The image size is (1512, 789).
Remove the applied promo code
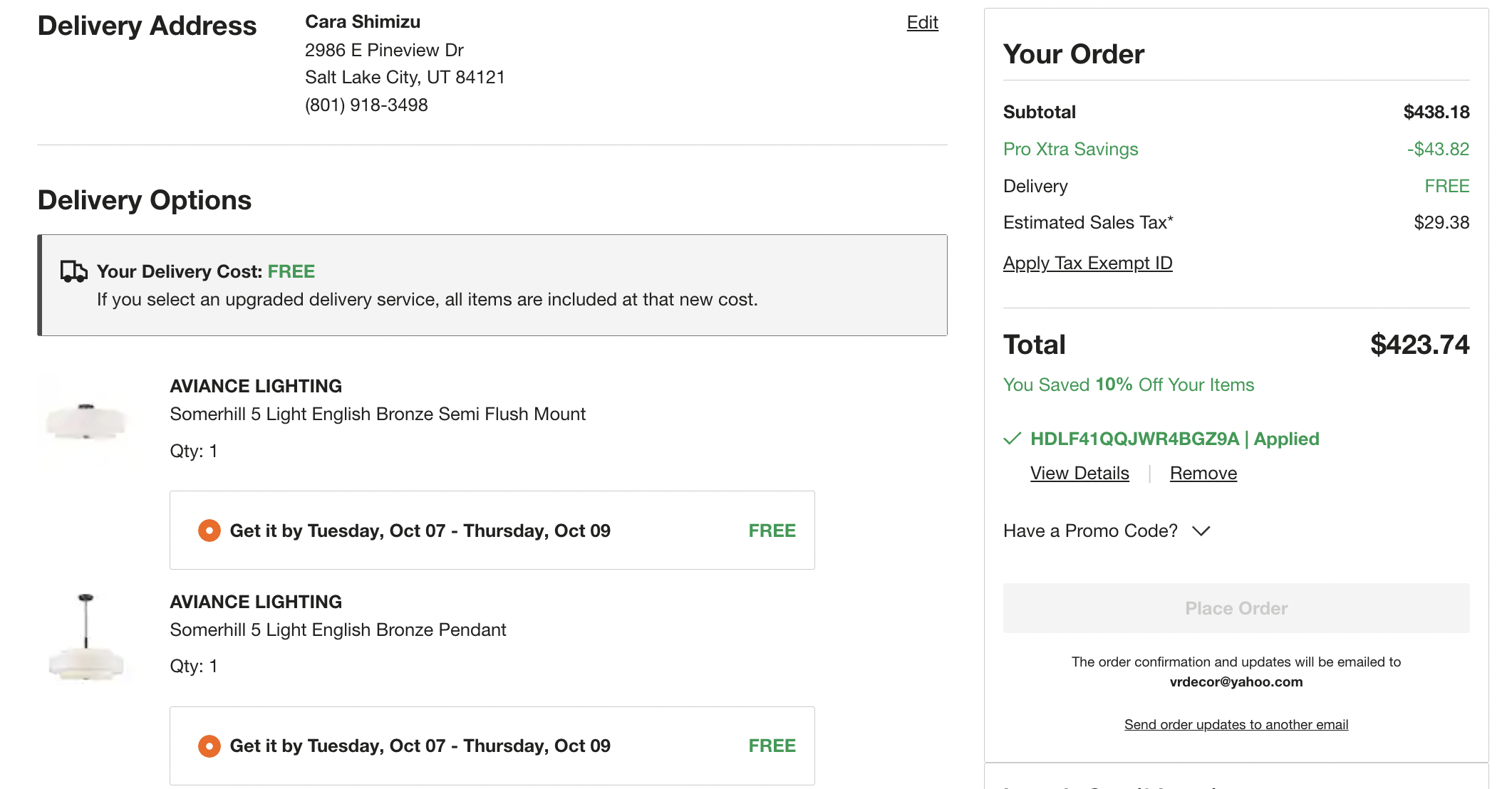(x=1203, y=474)
